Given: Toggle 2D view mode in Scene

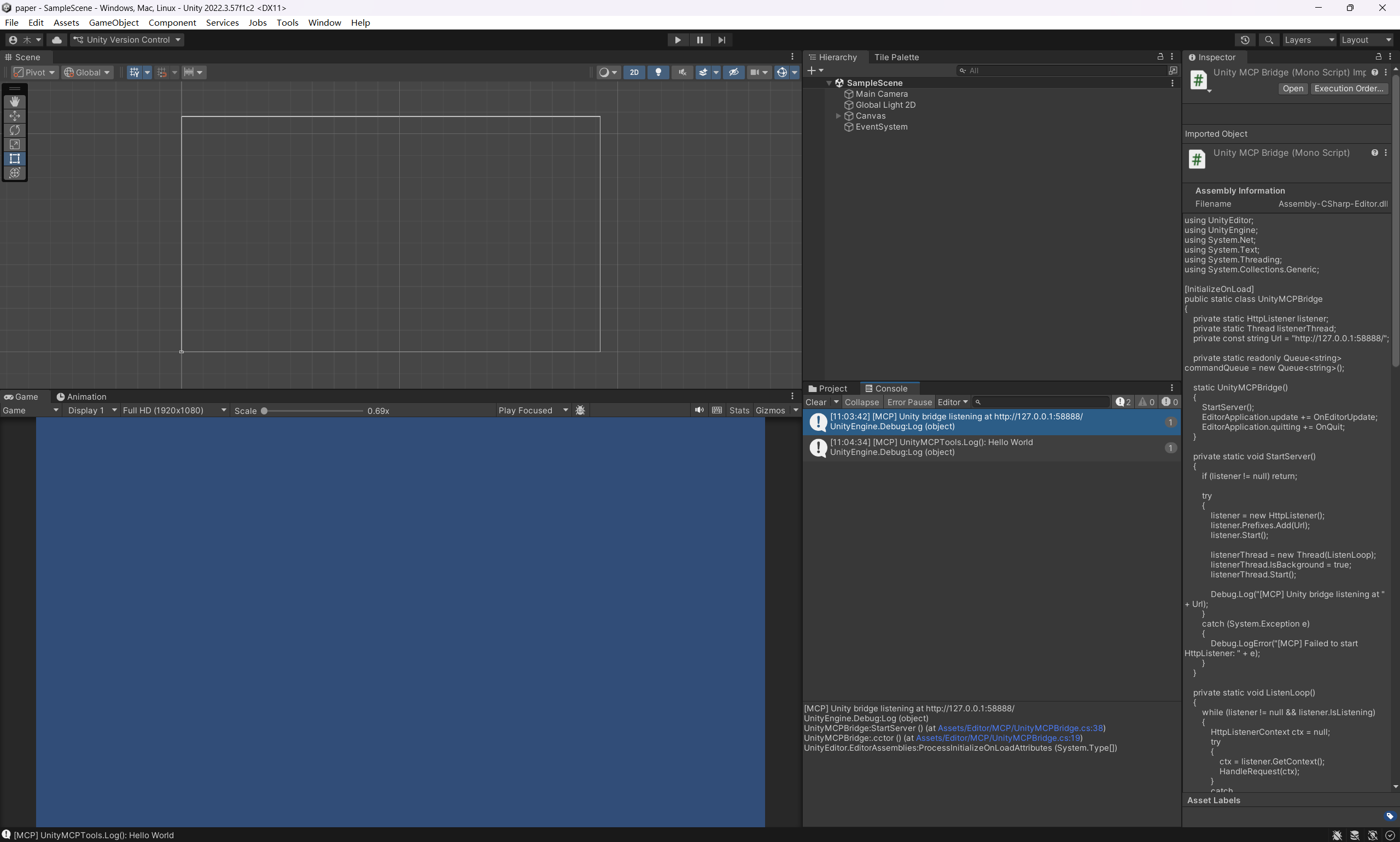Looking at the screenshot, I should pos(634,72).
